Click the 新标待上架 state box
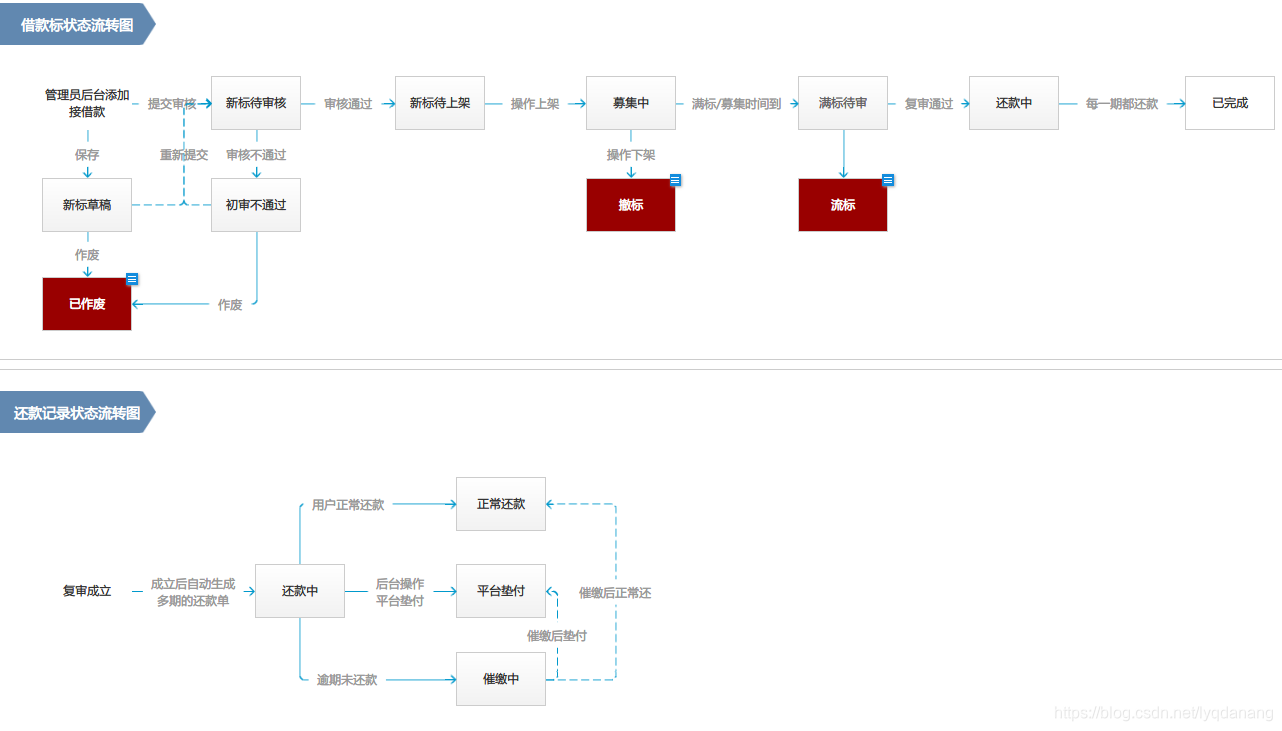The height and width of the screenshot is (731, 1282). click(440, 103)
